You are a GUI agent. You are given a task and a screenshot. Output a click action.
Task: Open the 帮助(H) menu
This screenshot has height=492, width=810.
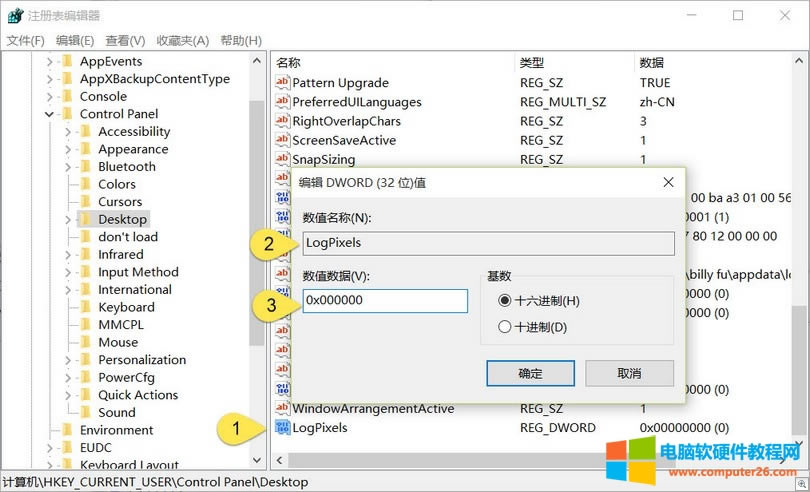point(241,40)
